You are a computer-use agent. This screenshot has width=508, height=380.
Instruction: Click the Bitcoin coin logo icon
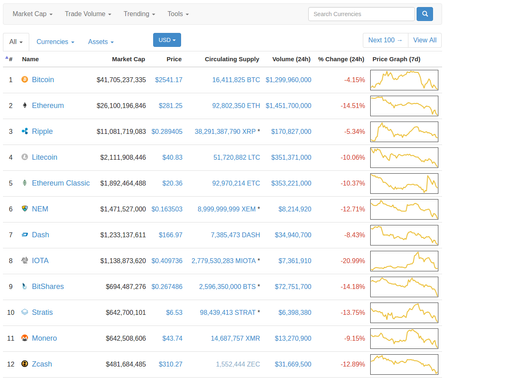tap(25, 79)
